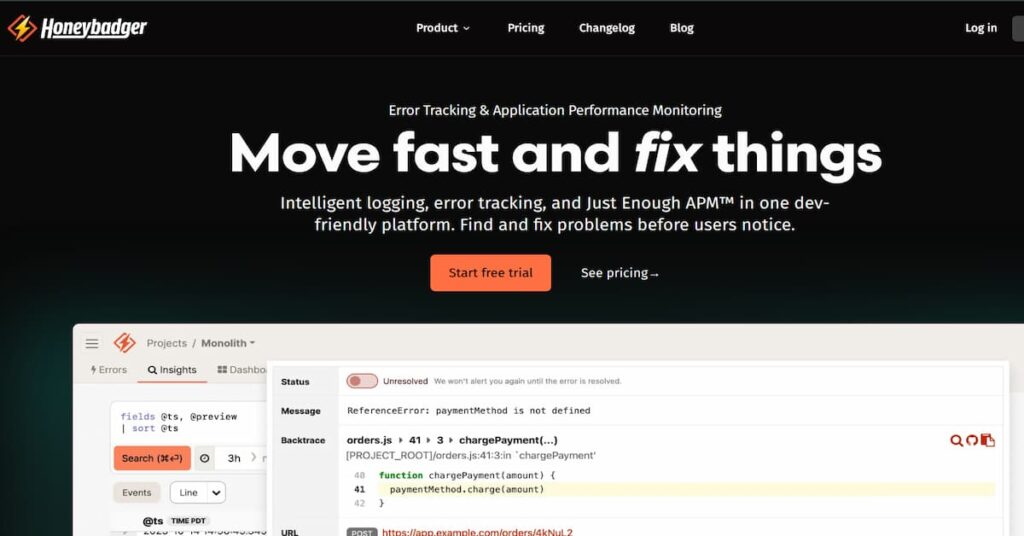Screen dimensions: 1024x536
Task: Open the Monolith project dropdown
Action: (x=228, y=343)
